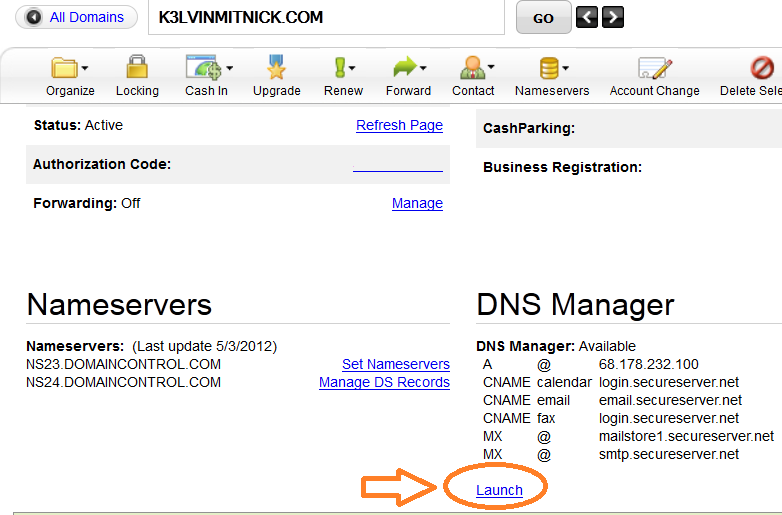Screen dimensions: 782x515
Task: Click mailstore1.secureserver.net MX value
Action: click(686, 436)
